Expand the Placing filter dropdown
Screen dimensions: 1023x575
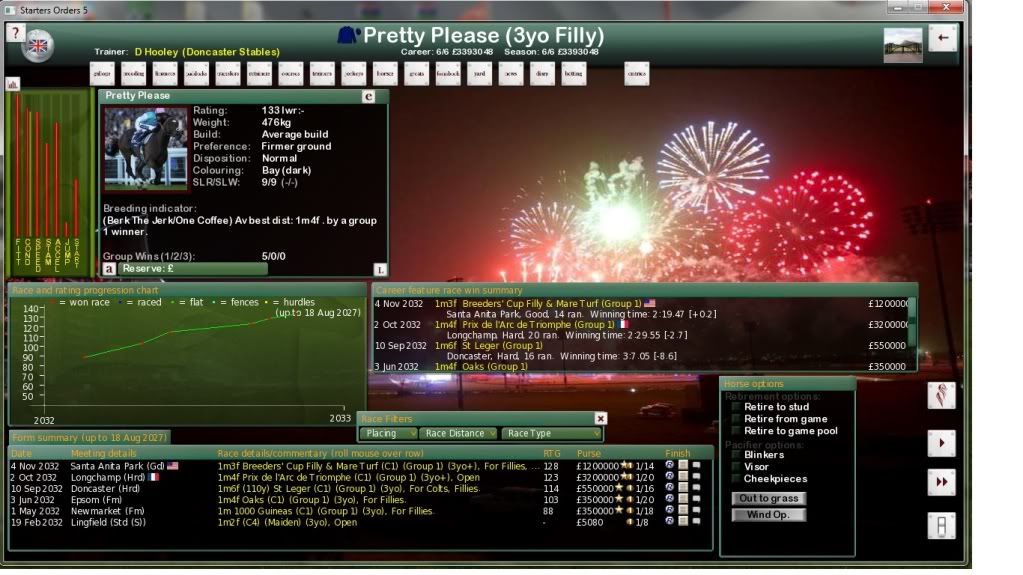[x=388, y=433]
